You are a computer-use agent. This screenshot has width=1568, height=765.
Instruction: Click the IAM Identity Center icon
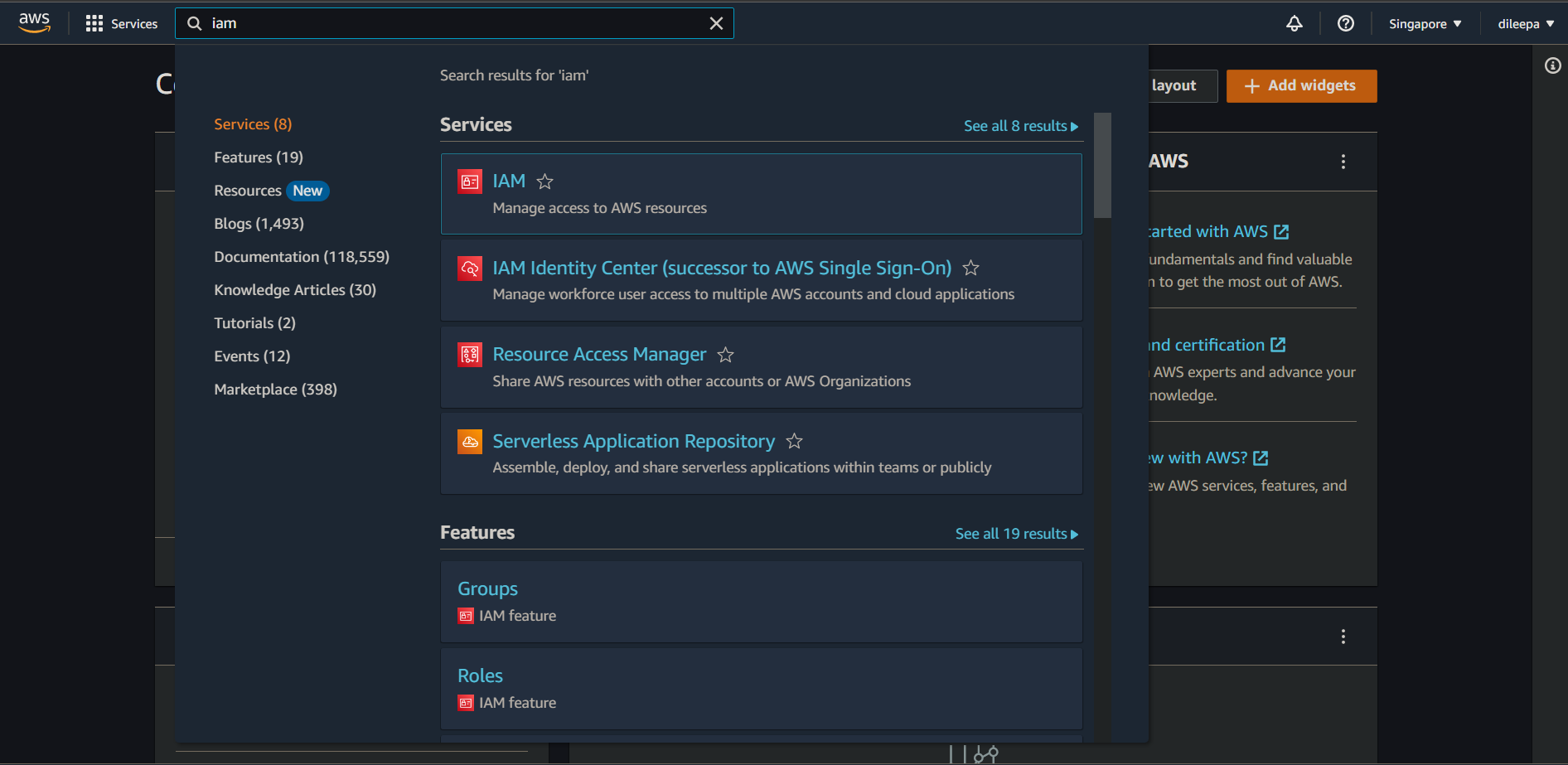pyautogui.click(x=470, y=269)
